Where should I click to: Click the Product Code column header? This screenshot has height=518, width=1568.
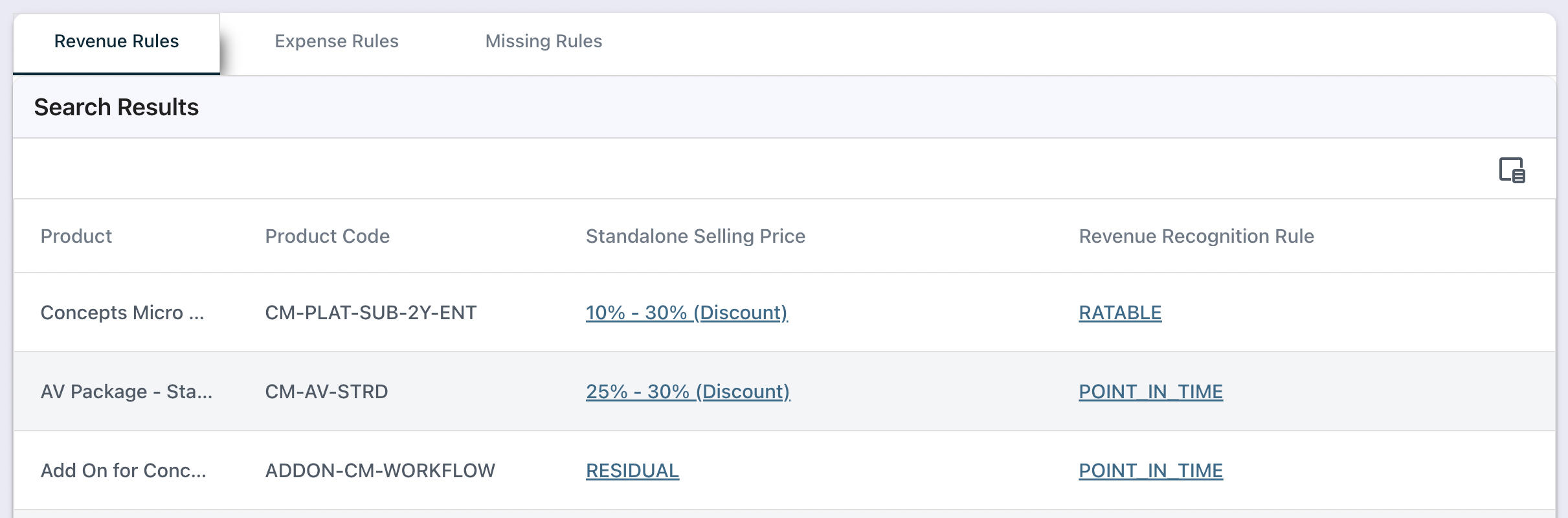tap(328, 236)
